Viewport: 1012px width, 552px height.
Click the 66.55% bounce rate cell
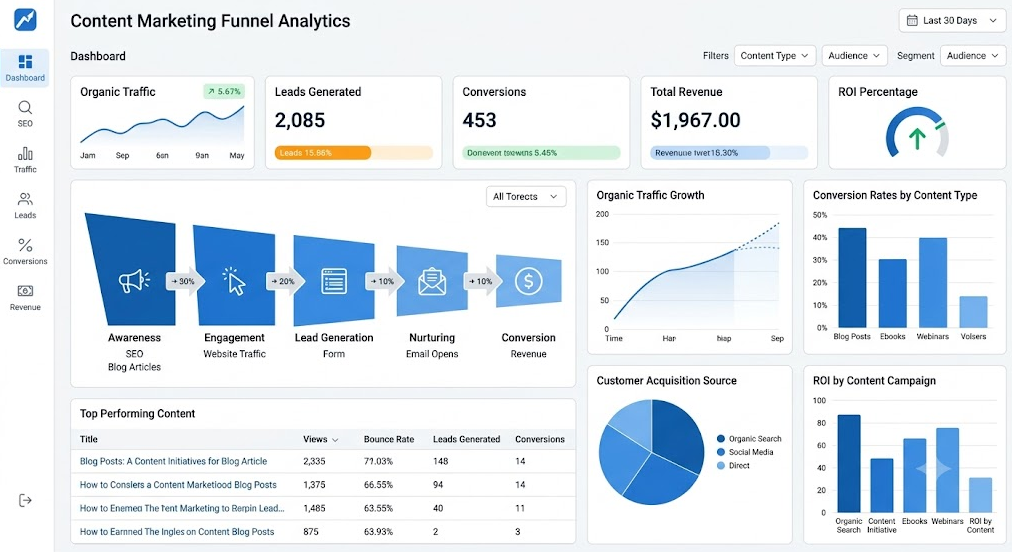coord(378,484)
